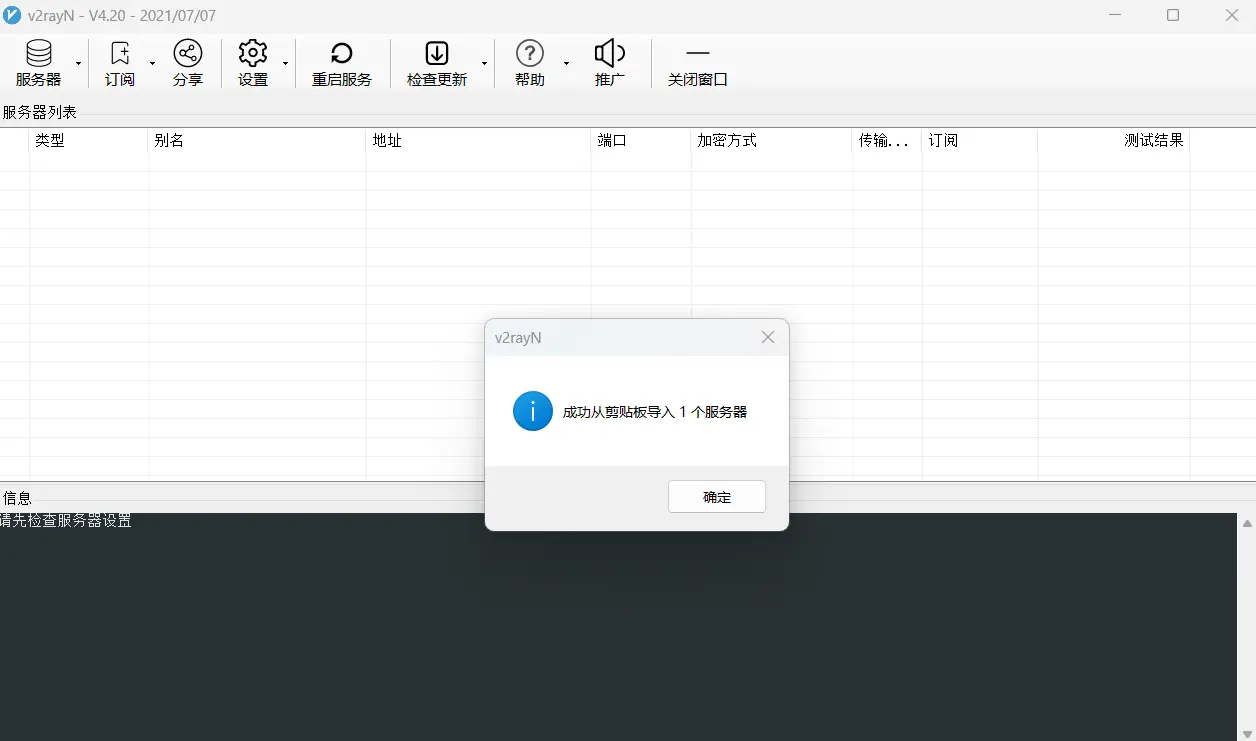Sort by the 端口 column header
The height and width of the screenshot is (741, 1256).
click(x=641, y=141)
